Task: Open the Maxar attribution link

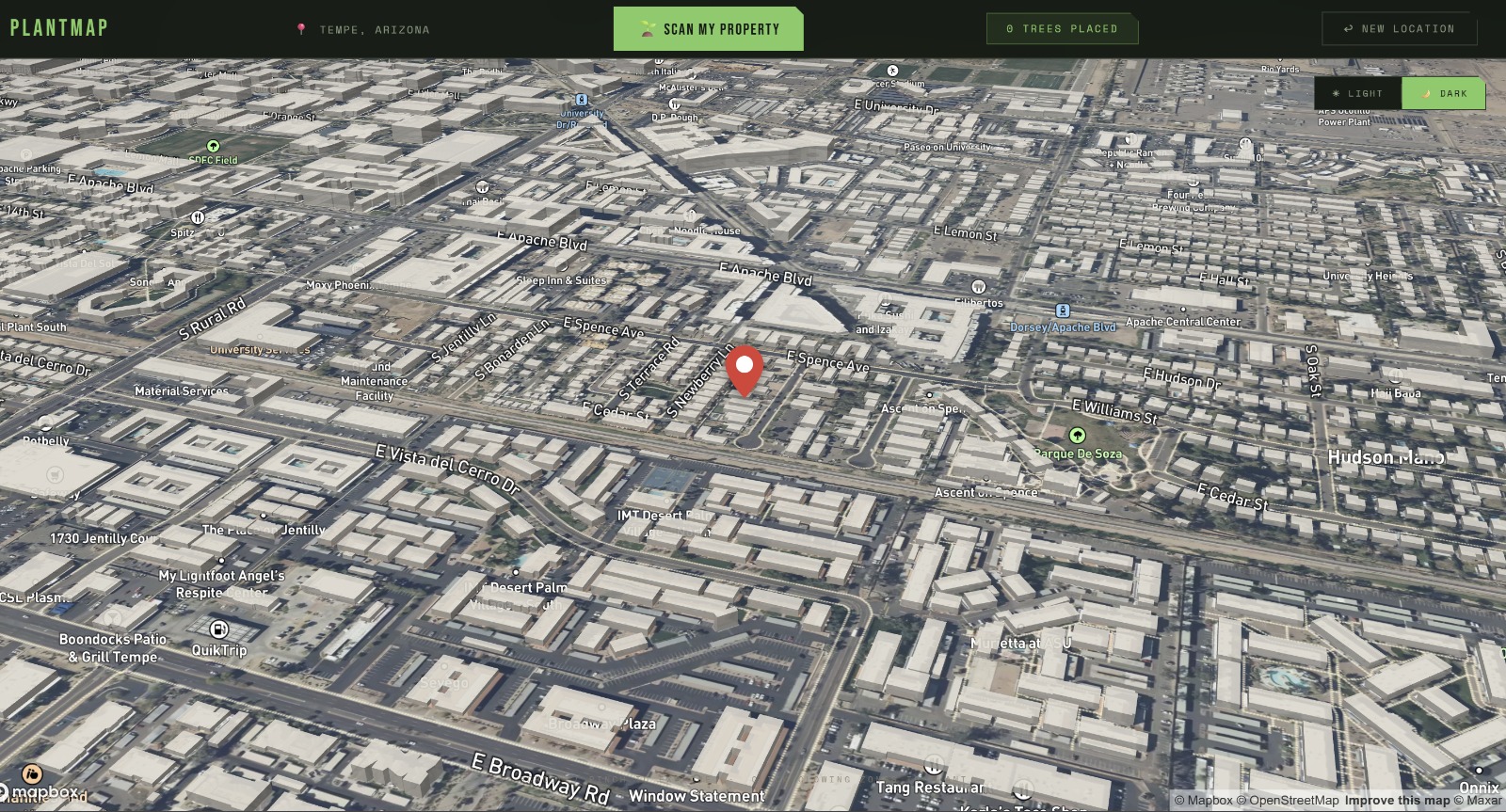Action: pos(1478,801)
